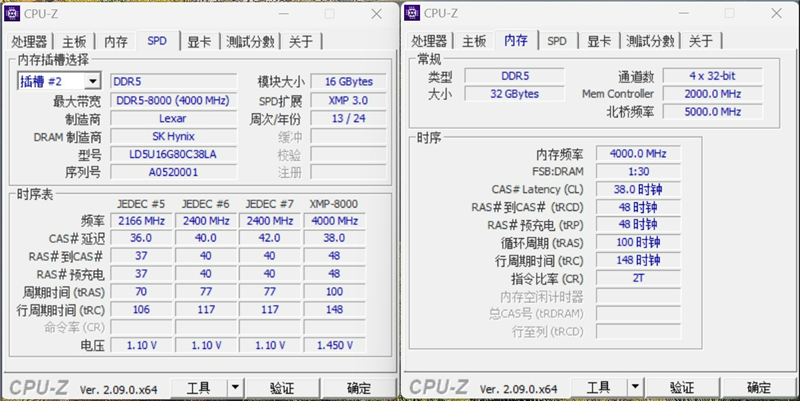The width and height of the screenshot is (800, 401).
Task: Click 工具 button in right window
Action: 598,388
